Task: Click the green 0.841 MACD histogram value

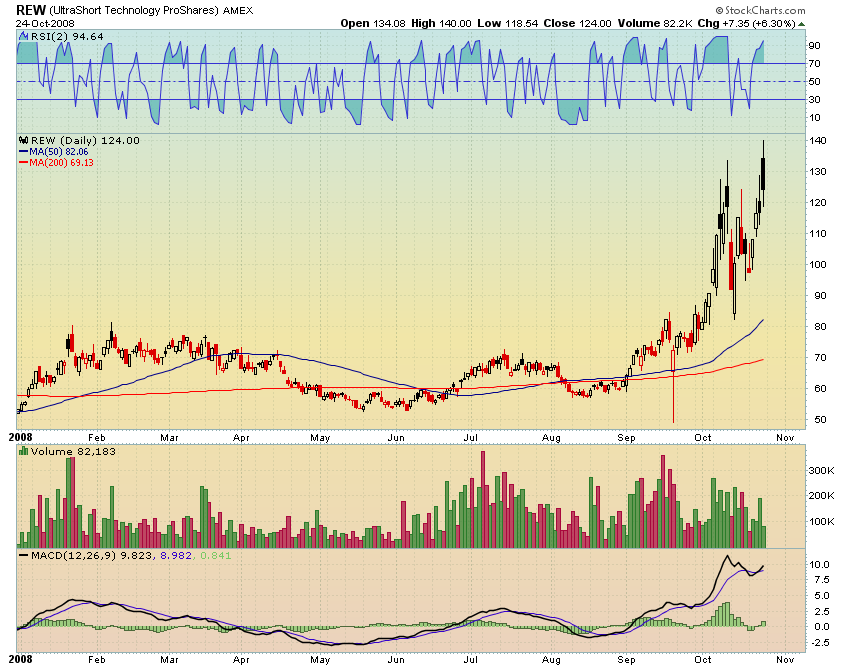Action: click(215, 556)
